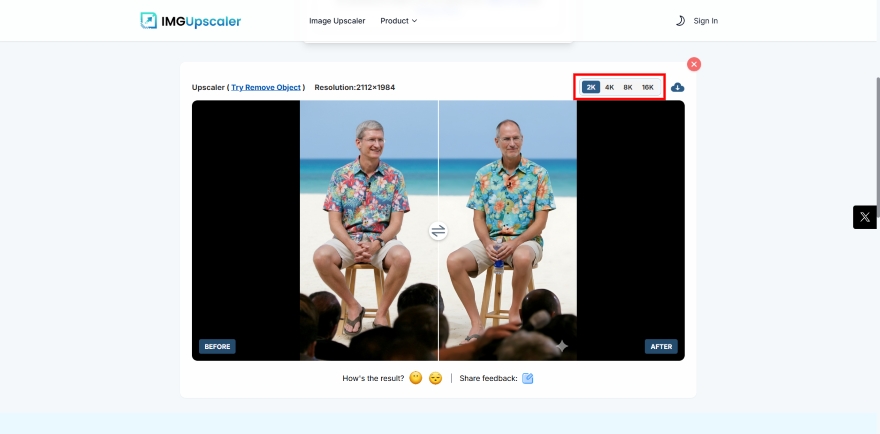The image size is (880, 434).
Task: Set upscale resolution to 16K
Action: (648, 87)
